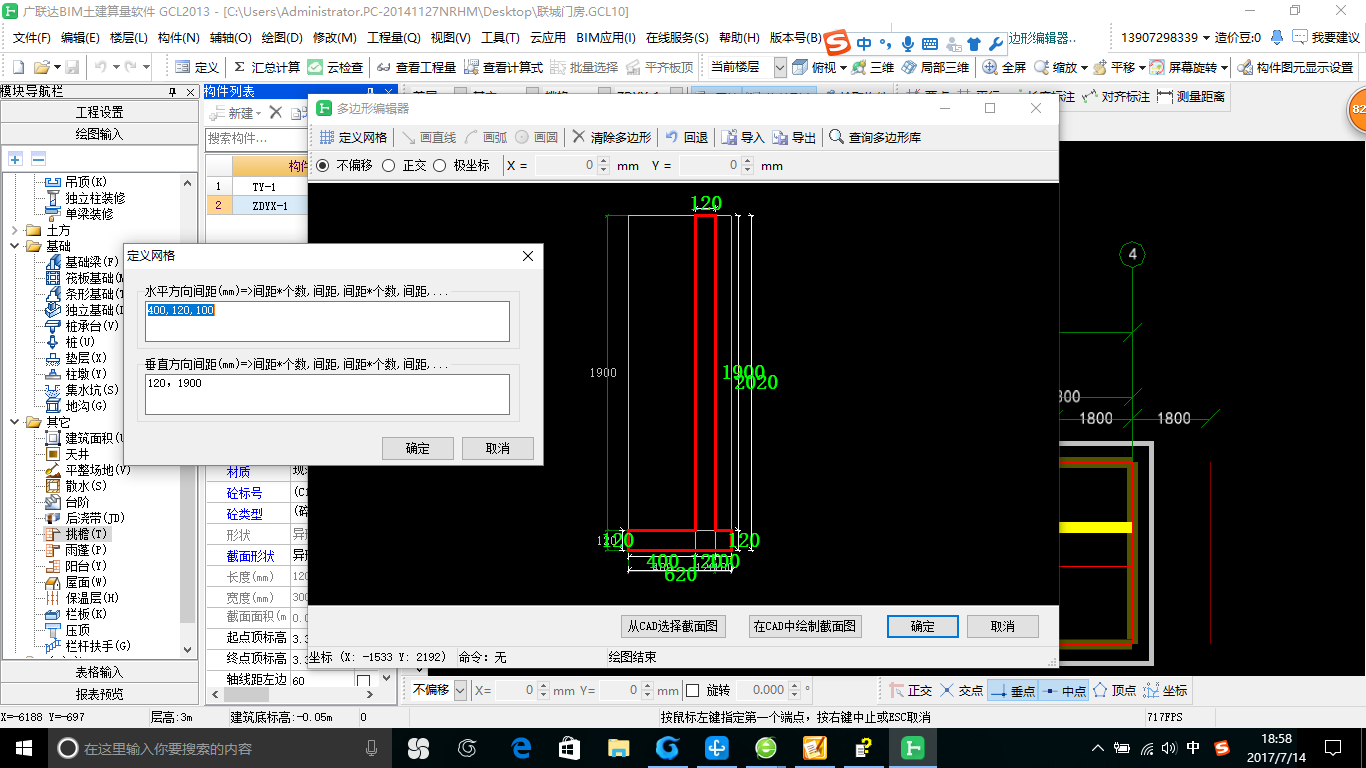Click 查看计算式 (view formula)
The width and height of the screenshot is (1366, 768).
pyautogui.click(x=502, y=67)
